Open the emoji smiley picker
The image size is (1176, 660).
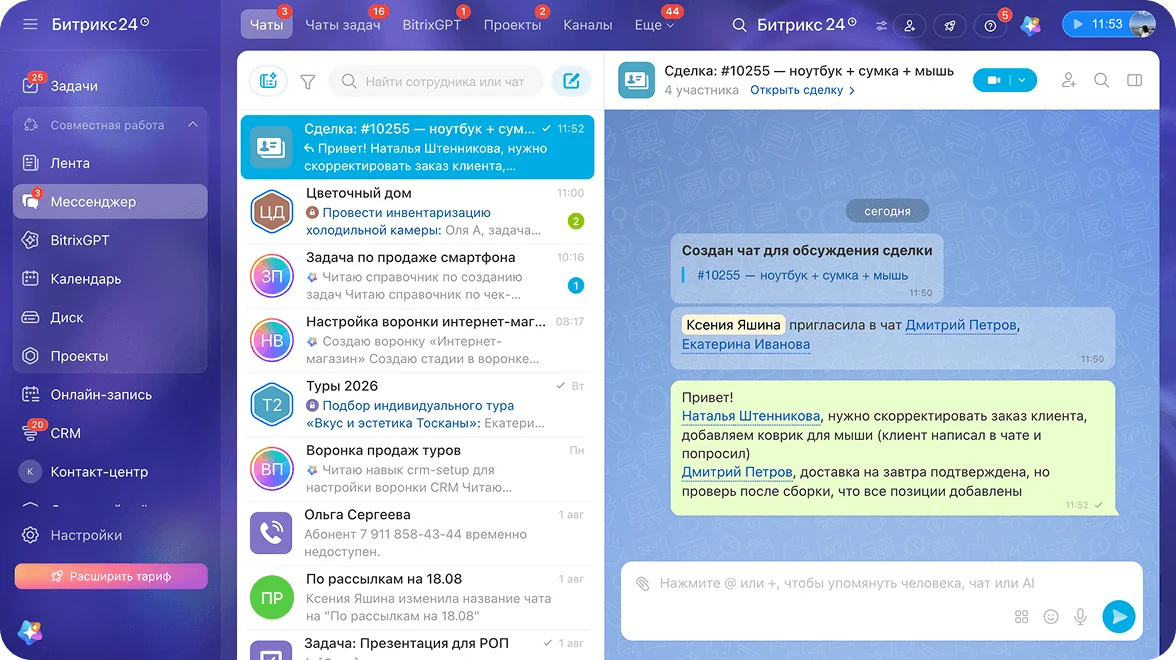tap(1051, 616)
